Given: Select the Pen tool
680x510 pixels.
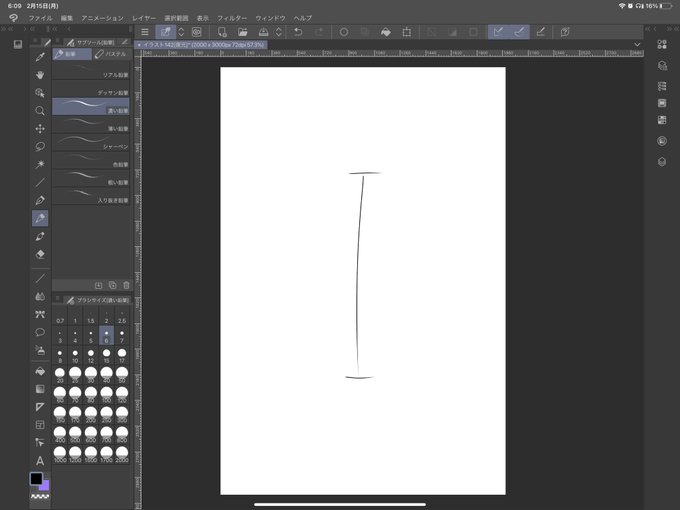Looking at the screenshot, I should coord(40,200).
